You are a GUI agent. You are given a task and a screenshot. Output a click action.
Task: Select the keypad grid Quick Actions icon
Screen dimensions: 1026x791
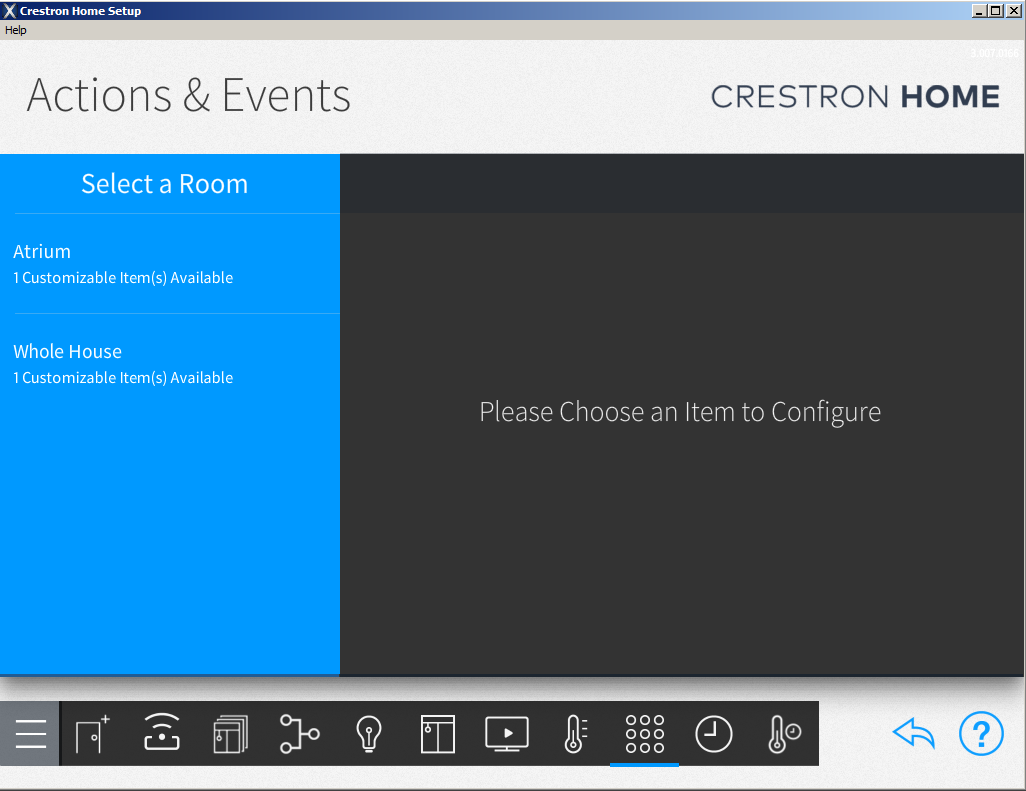644,733
